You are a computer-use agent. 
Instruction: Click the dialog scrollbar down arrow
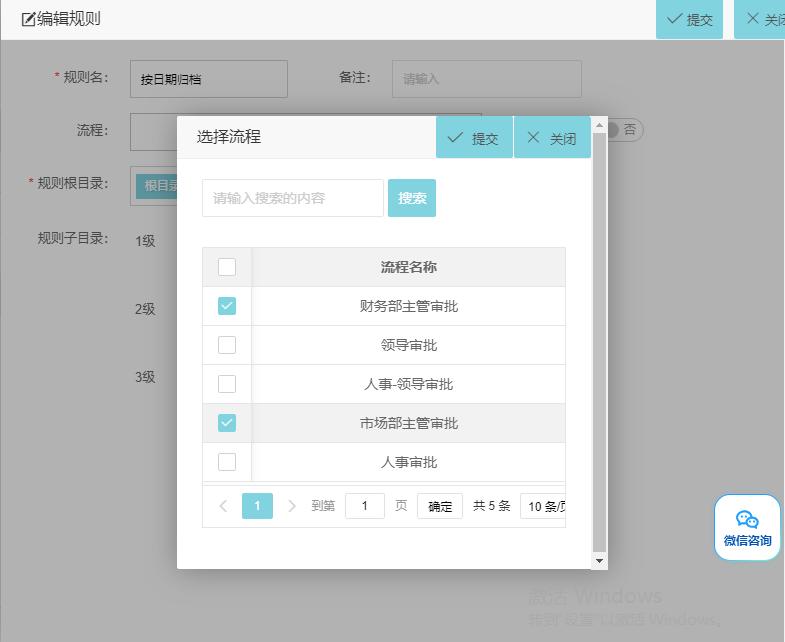click(x=599, y=560)
